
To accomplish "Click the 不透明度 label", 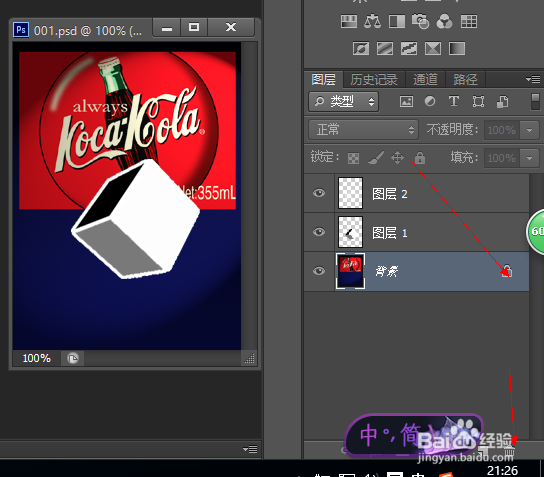I will (452, 130).
